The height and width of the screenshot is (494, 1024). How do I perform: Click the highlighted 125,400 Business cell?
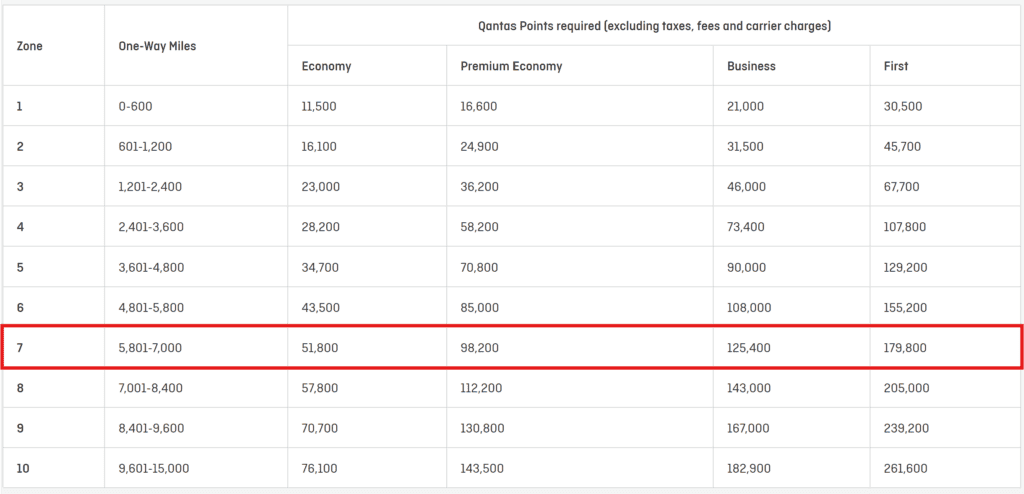point(749,347)
